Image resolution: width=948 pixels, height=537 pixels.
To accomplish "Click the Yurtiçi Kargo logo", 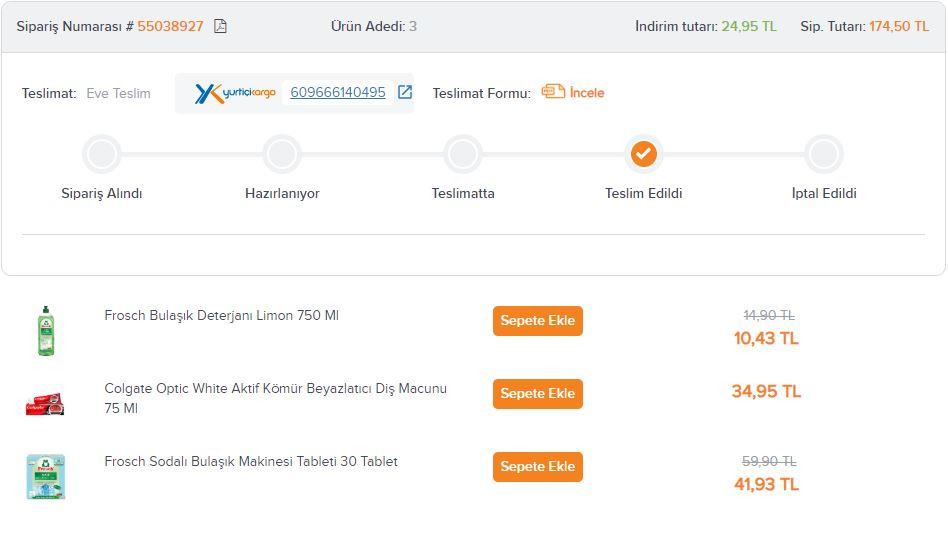I will point(235,93).
